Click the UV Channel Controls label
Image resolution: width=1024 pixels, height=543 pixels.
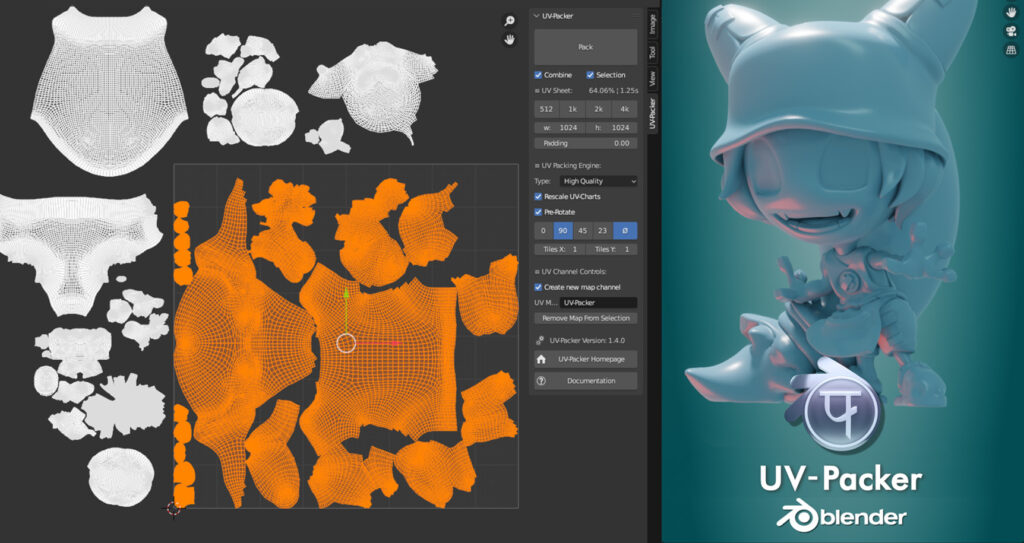(575, 271)
